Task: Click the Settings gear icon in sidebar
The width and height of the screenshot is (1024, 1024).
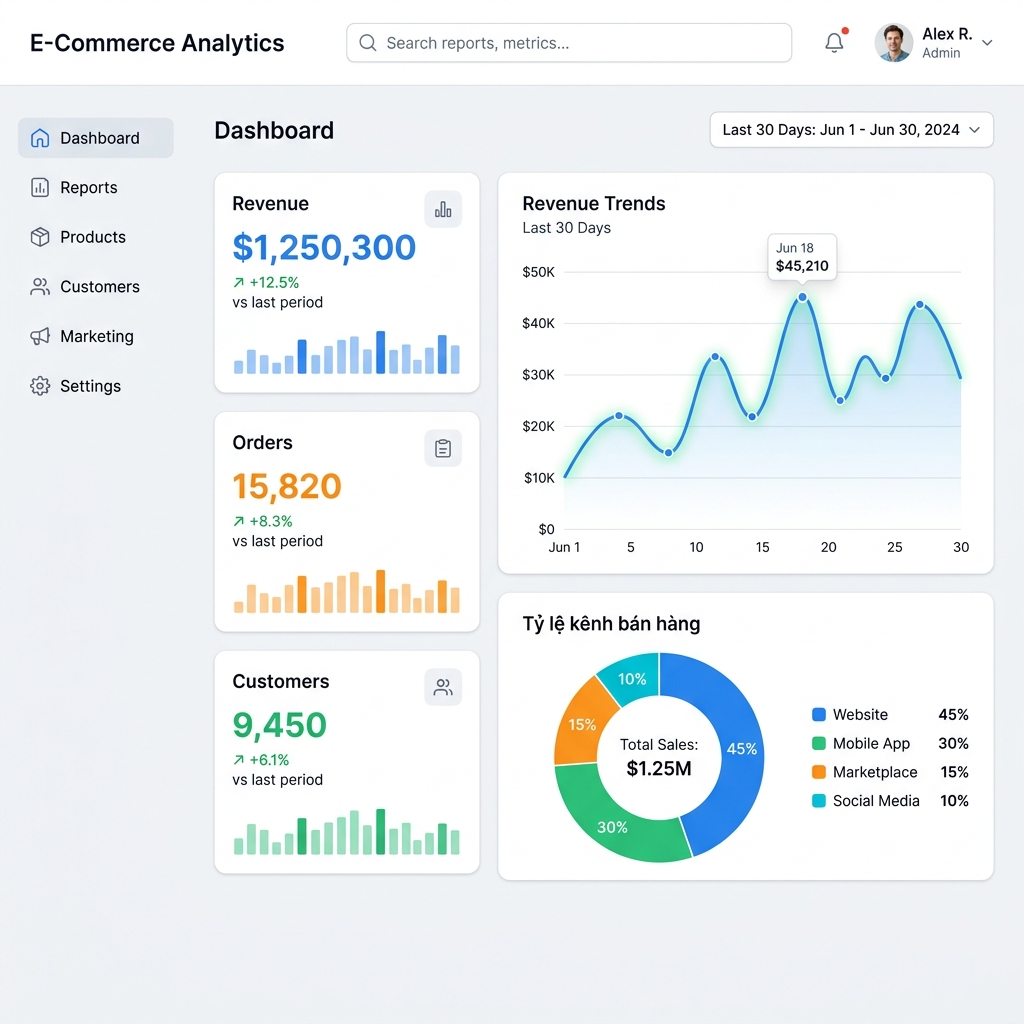Action: pyautogui.click(x=40, y=386)
